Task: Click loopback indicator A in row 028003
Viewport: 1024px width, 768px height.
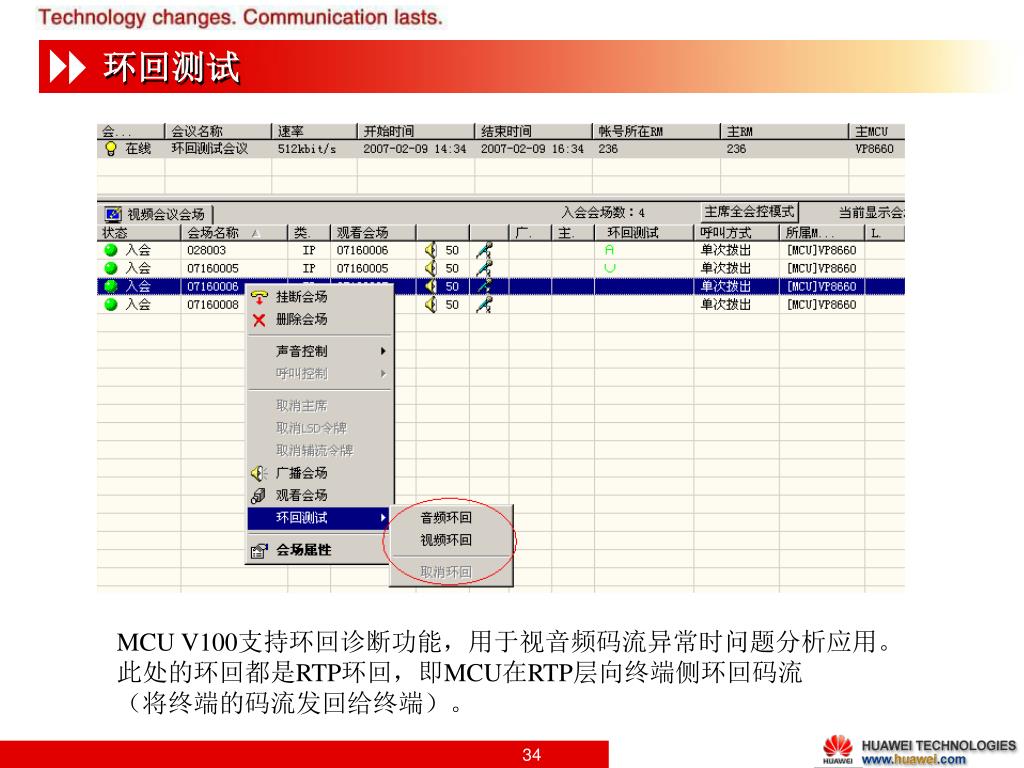Action: click(x=609, y=250)
